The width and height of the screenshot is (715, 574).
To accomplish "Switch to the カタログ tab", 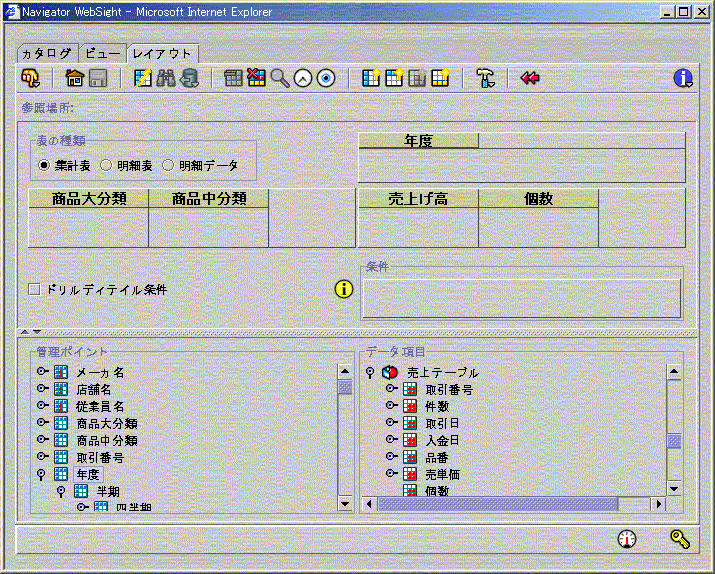I will click(x=47, y=53).
